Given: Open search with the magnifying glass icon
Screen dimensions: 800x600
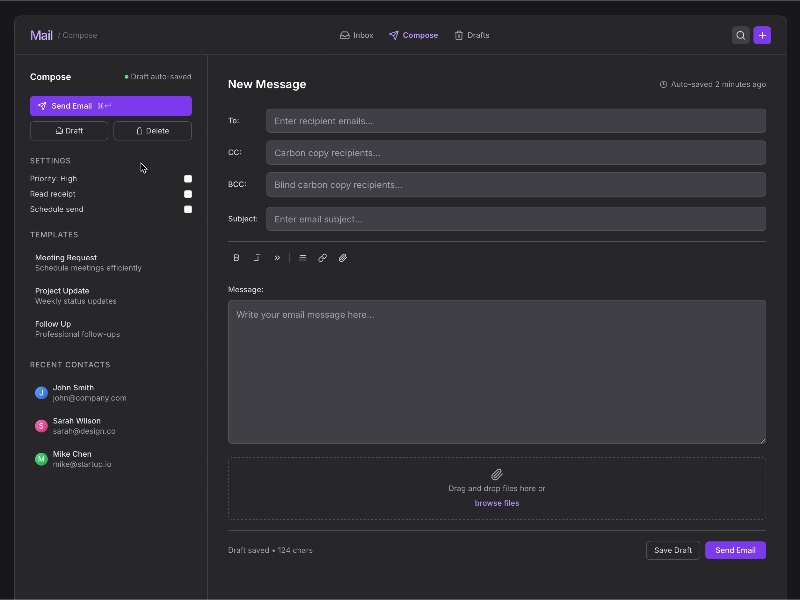Looking at the screenshot, I should [x=740, y=34].
